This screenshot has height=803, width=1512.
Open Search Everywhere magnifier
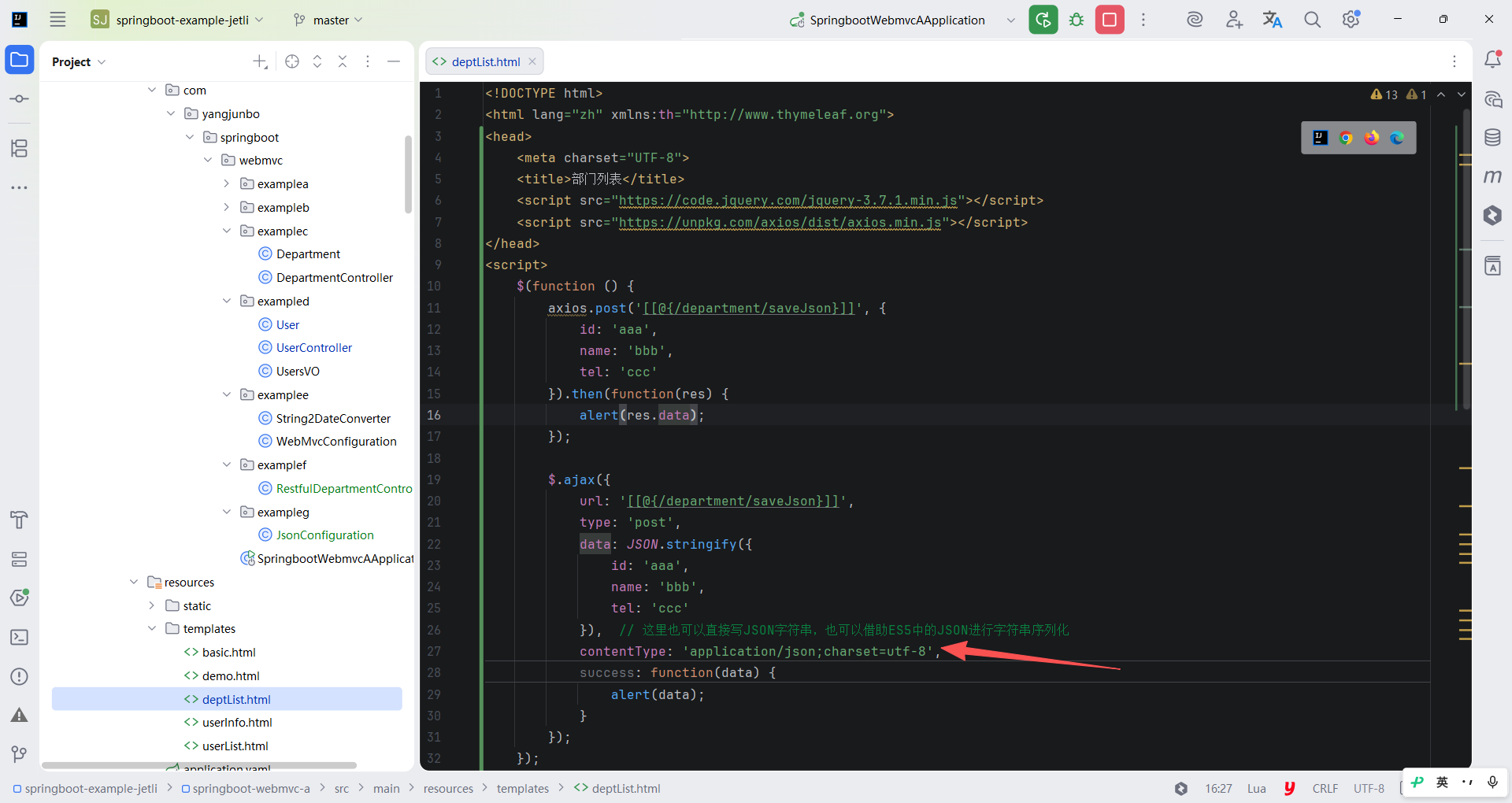1312,20
